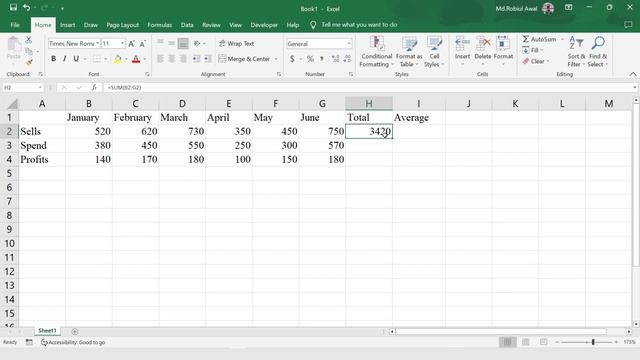Screen dimensions: 640x360
Task: Switch to the Data tab
Action: [x=187, y=25]
